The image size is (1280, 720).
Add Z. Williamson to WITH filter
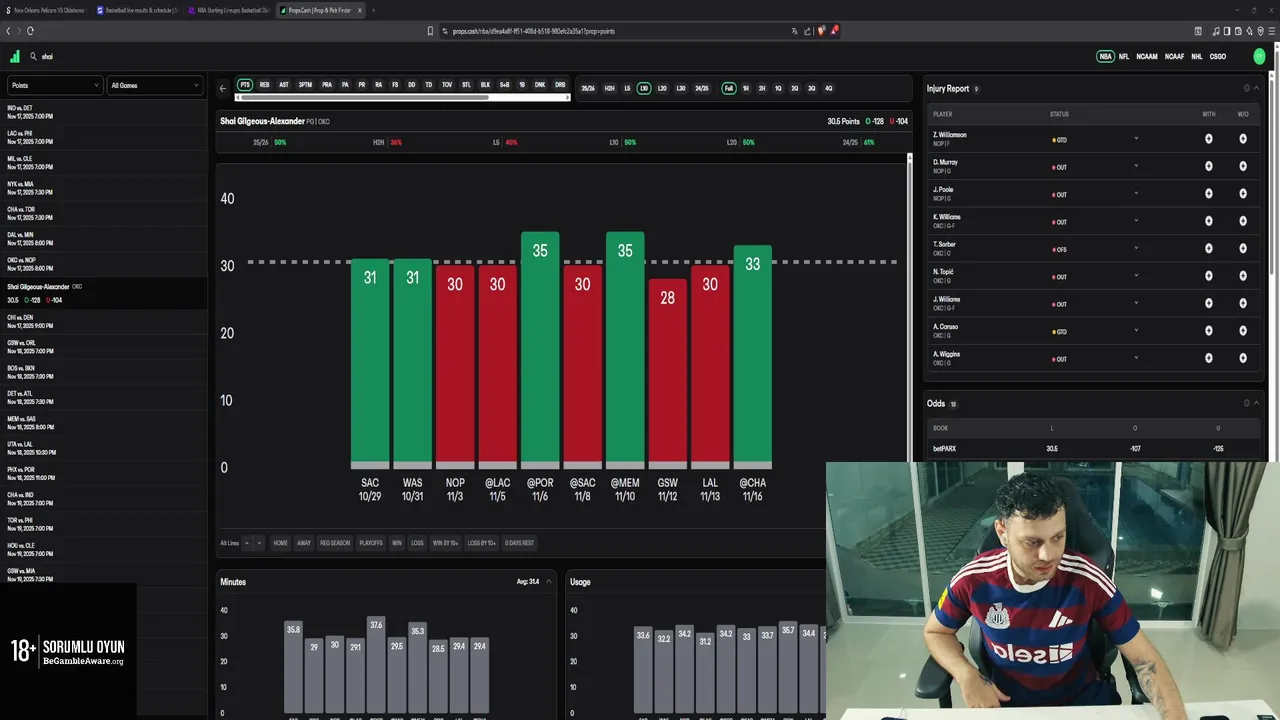[x=1209, y=139]
